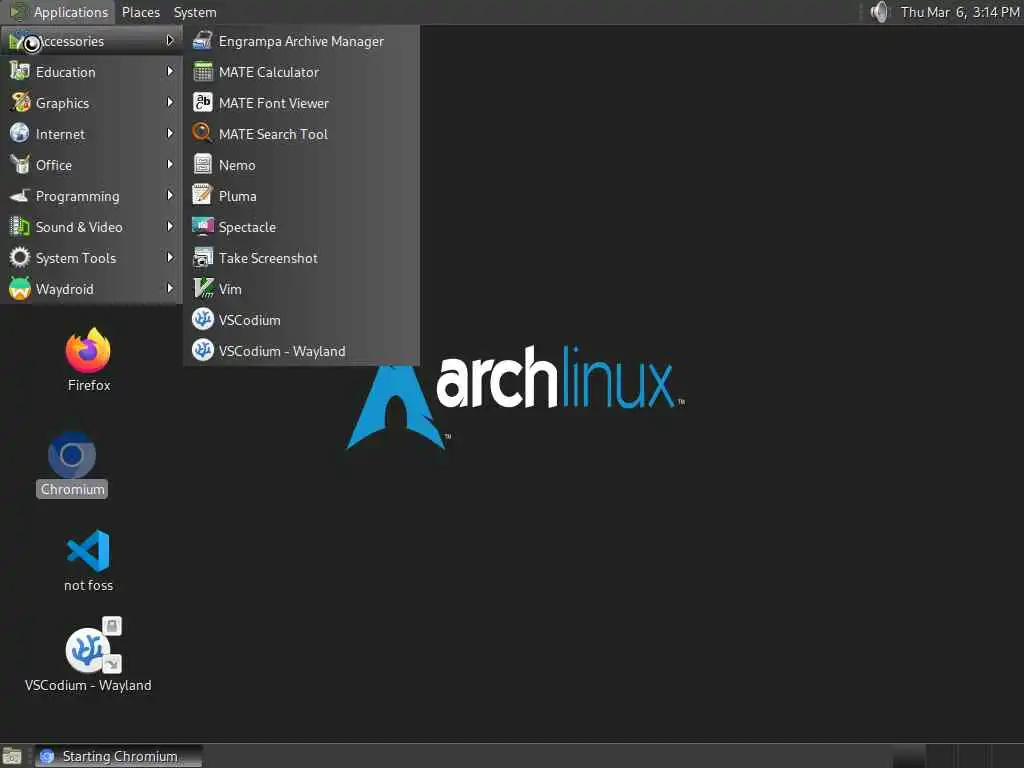Expand the Programming submenu arrow
The height and width of the screenshot is (768, 1024).
tap(170, 195)
